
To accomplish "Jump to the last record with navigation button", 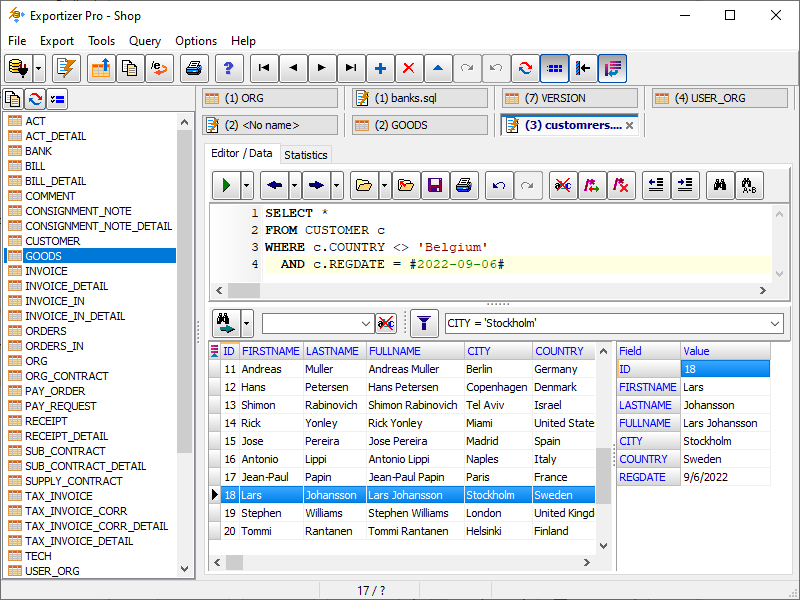I will [351, 70].
